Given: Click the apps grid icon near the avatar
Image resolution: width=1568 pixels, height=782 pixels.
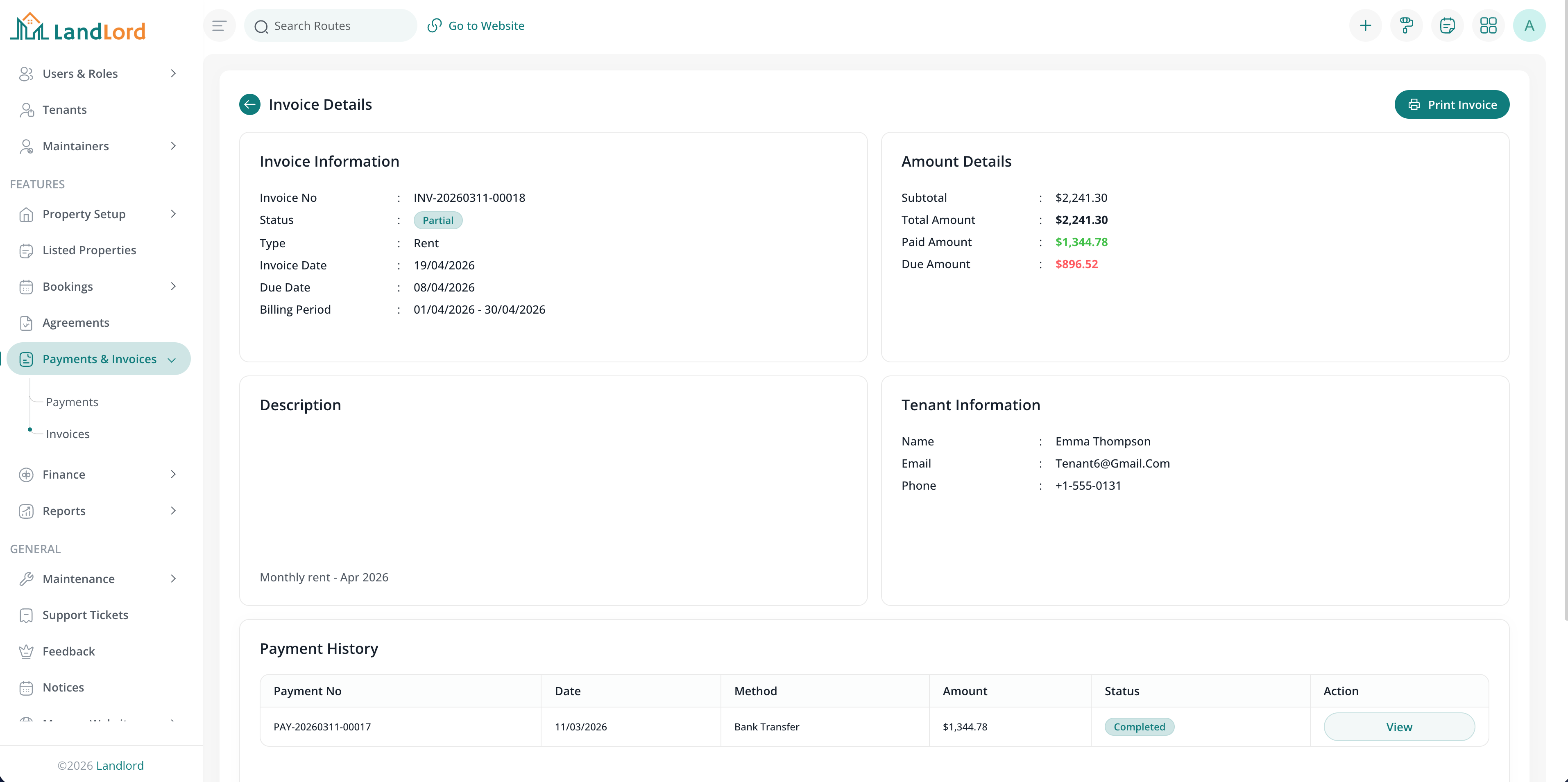Looking at the screenshot, I should (1489, 25).
